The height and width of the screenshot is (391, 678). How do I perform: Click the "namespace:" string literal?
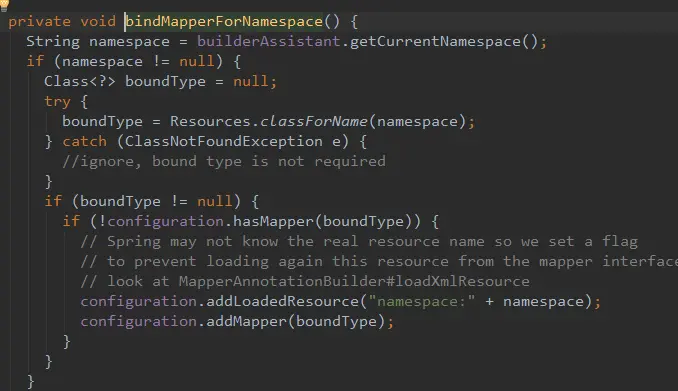point(422,301)
